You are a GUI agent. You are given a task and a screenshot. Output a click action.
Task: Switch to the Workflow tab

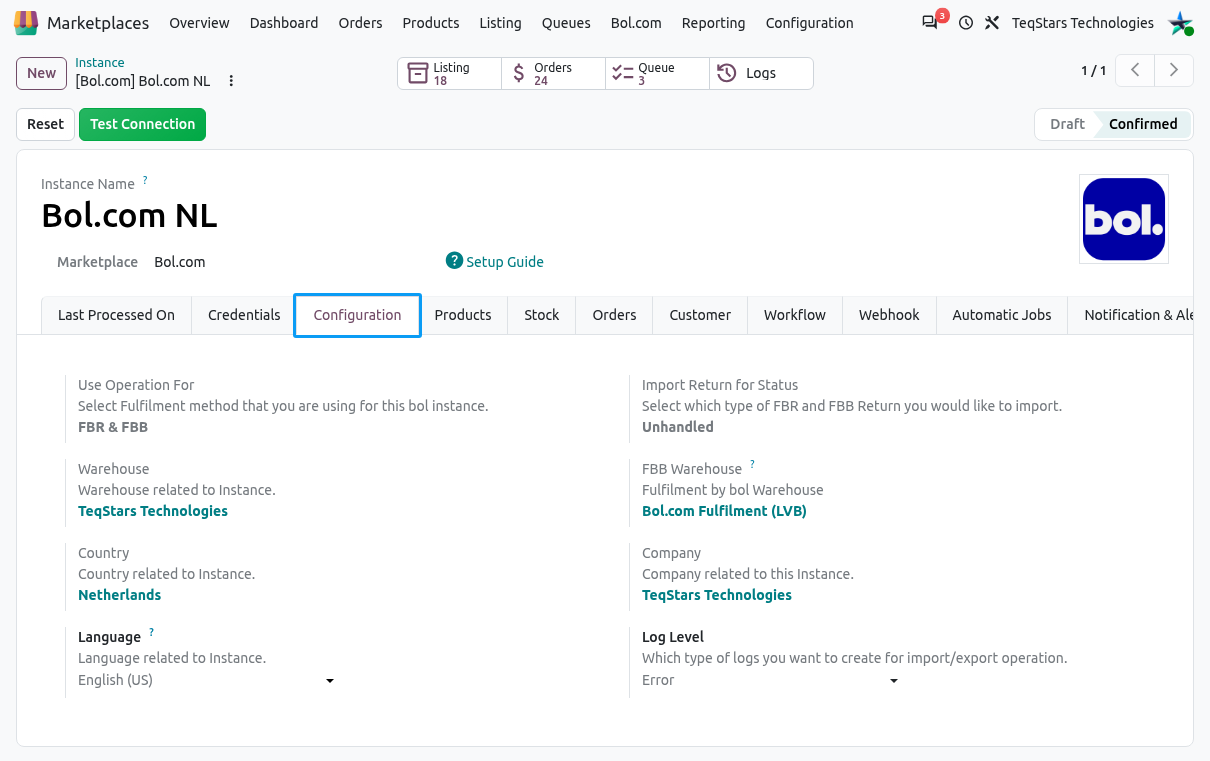coord(795,315)
